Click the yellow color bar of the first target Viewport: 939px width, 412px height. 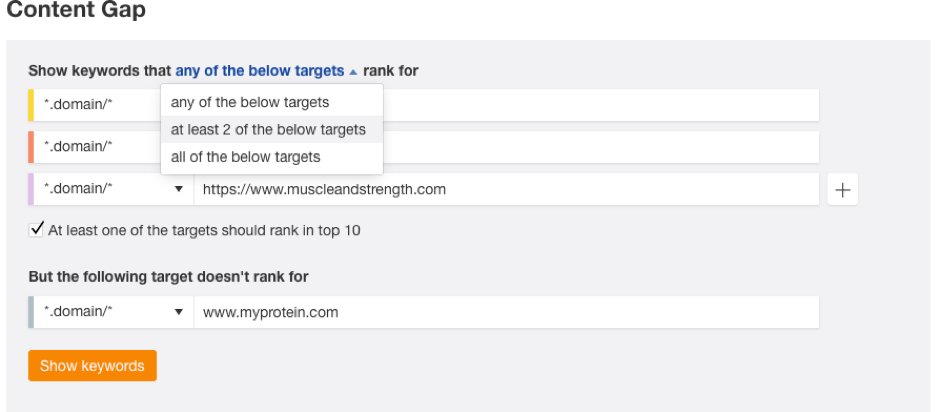31,105
